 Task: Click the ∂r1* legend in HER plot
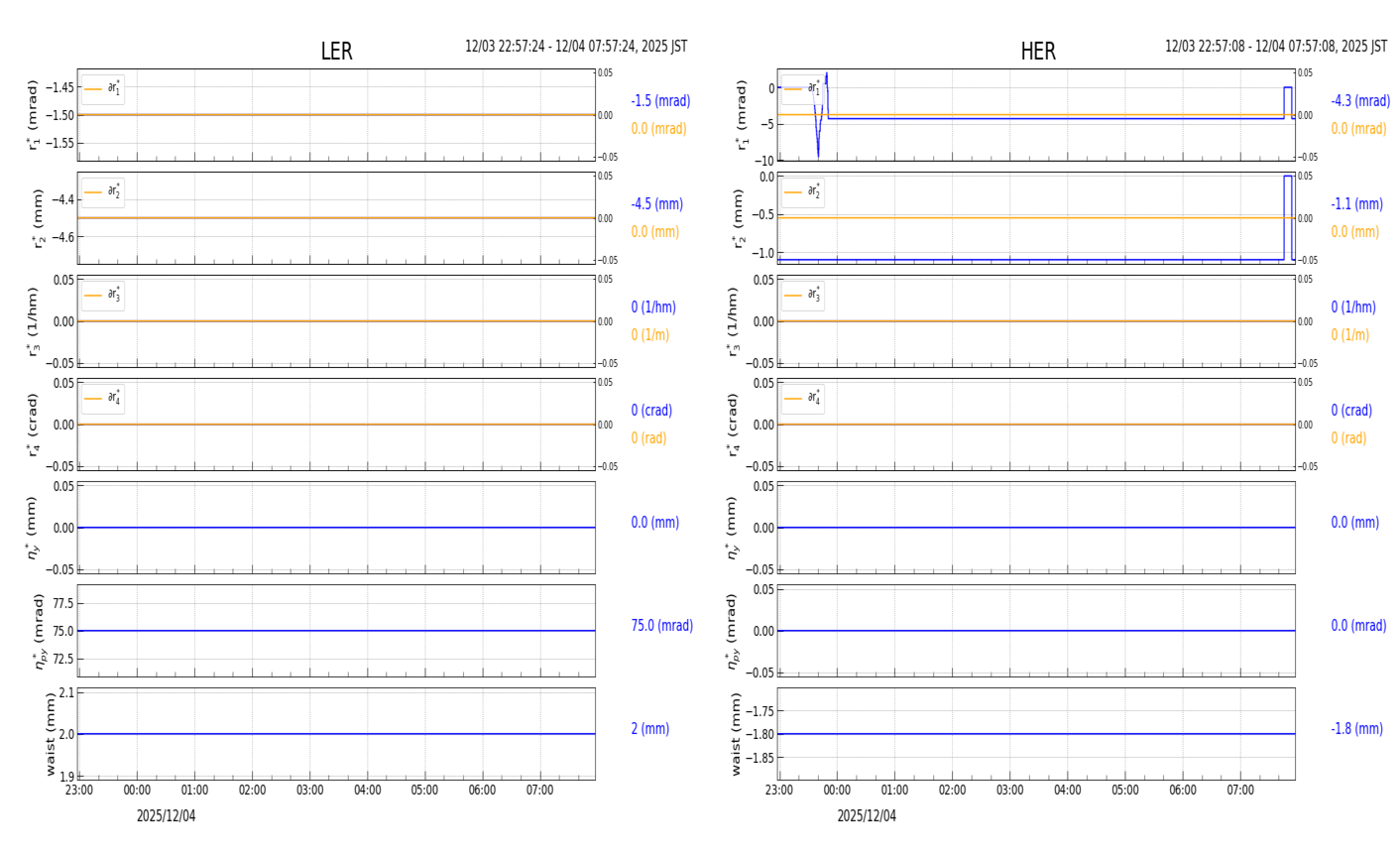tap(803, 89)
